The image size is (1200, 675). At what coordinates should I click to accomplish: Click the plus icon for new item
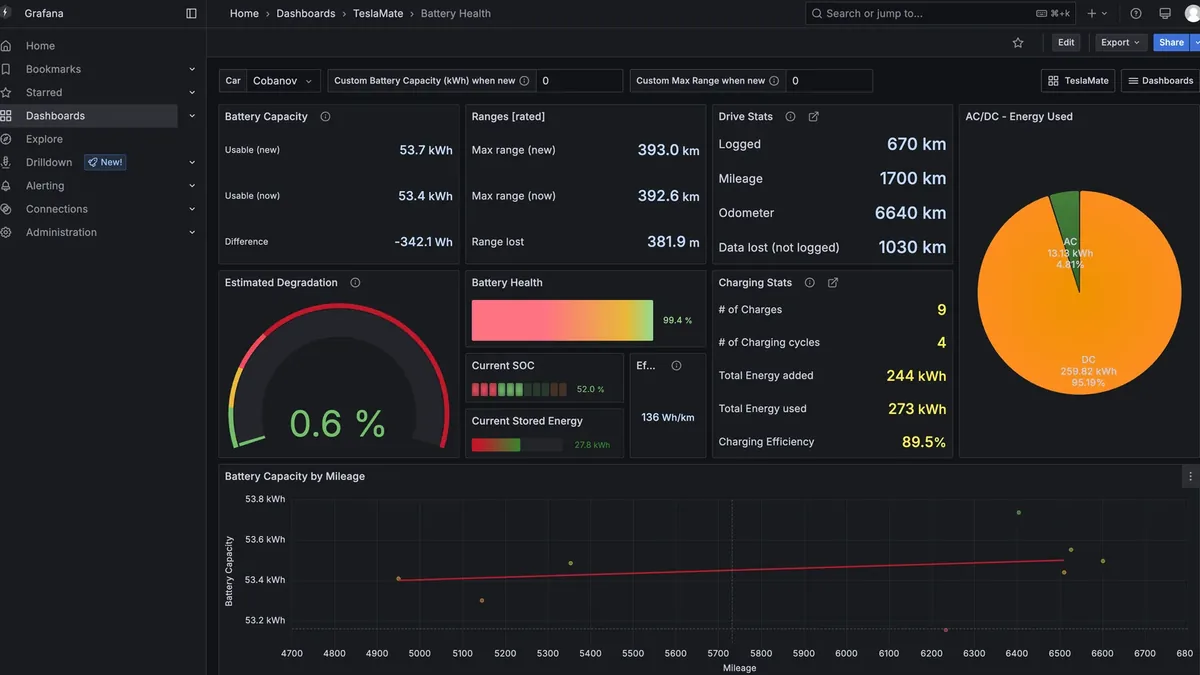[x=1092, y=13]
